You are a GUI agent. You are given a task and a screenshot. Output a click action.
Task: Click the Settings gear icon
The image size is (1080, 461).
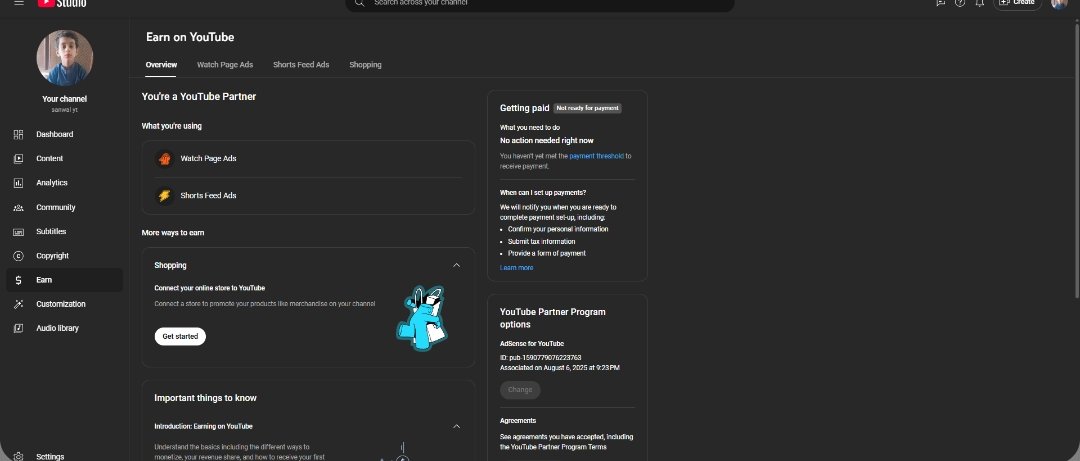(19, 456)
